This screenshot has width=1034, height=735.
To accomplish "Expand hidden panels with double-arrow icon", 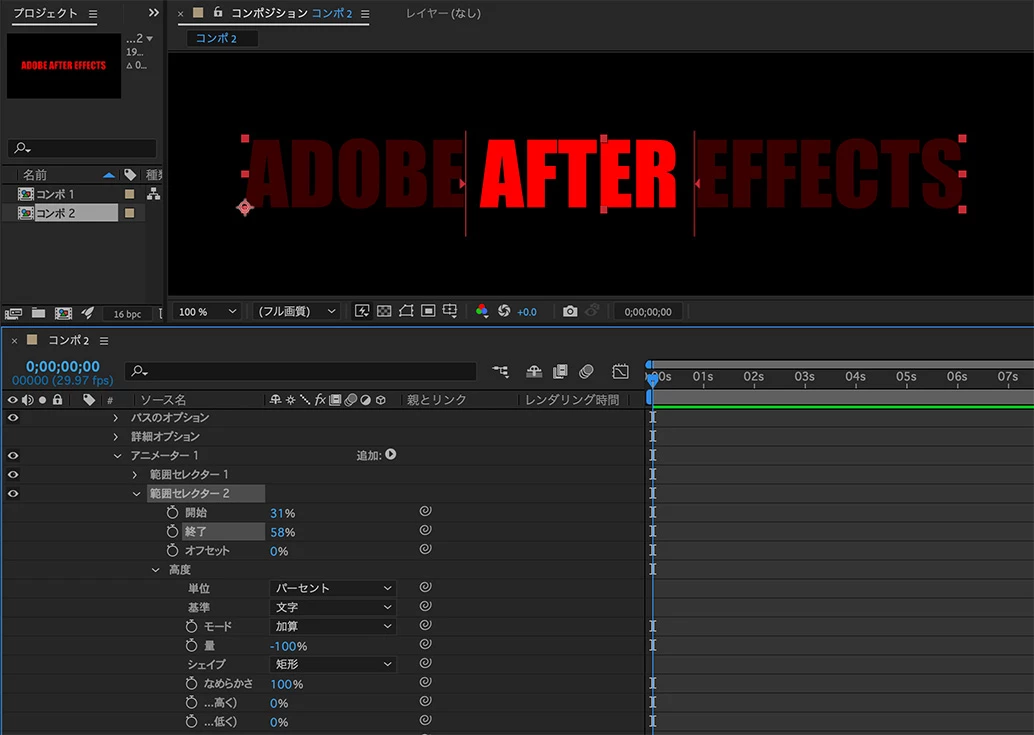I will pos(154,13).
